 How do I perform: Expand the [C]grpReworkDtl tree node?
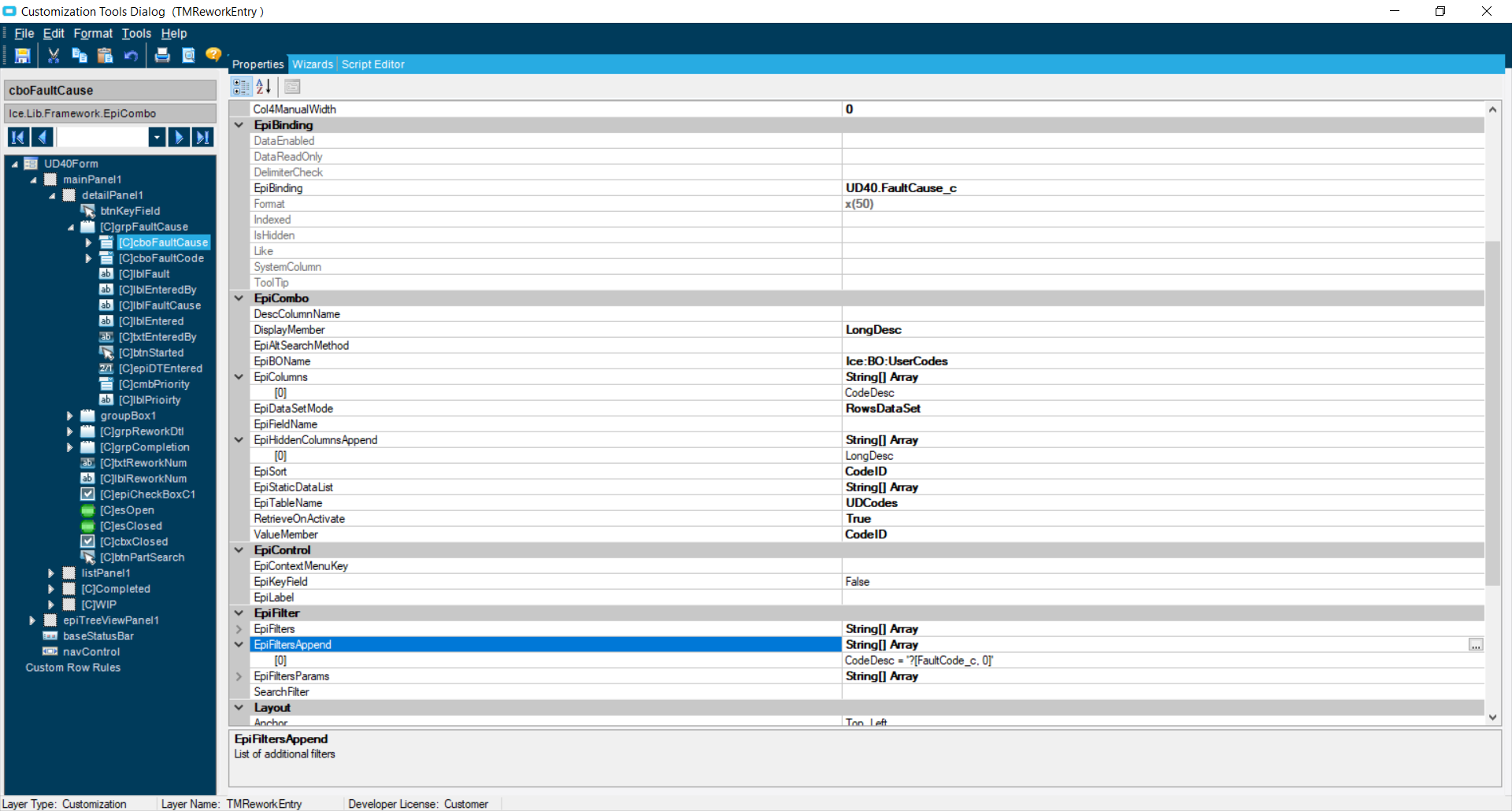(x=70, y=431)
